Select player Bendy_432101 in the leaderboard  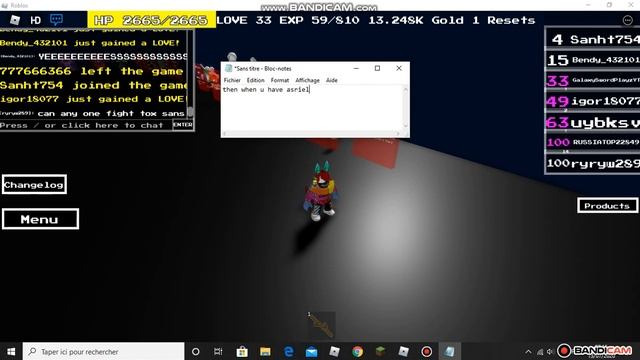[593, 60]
